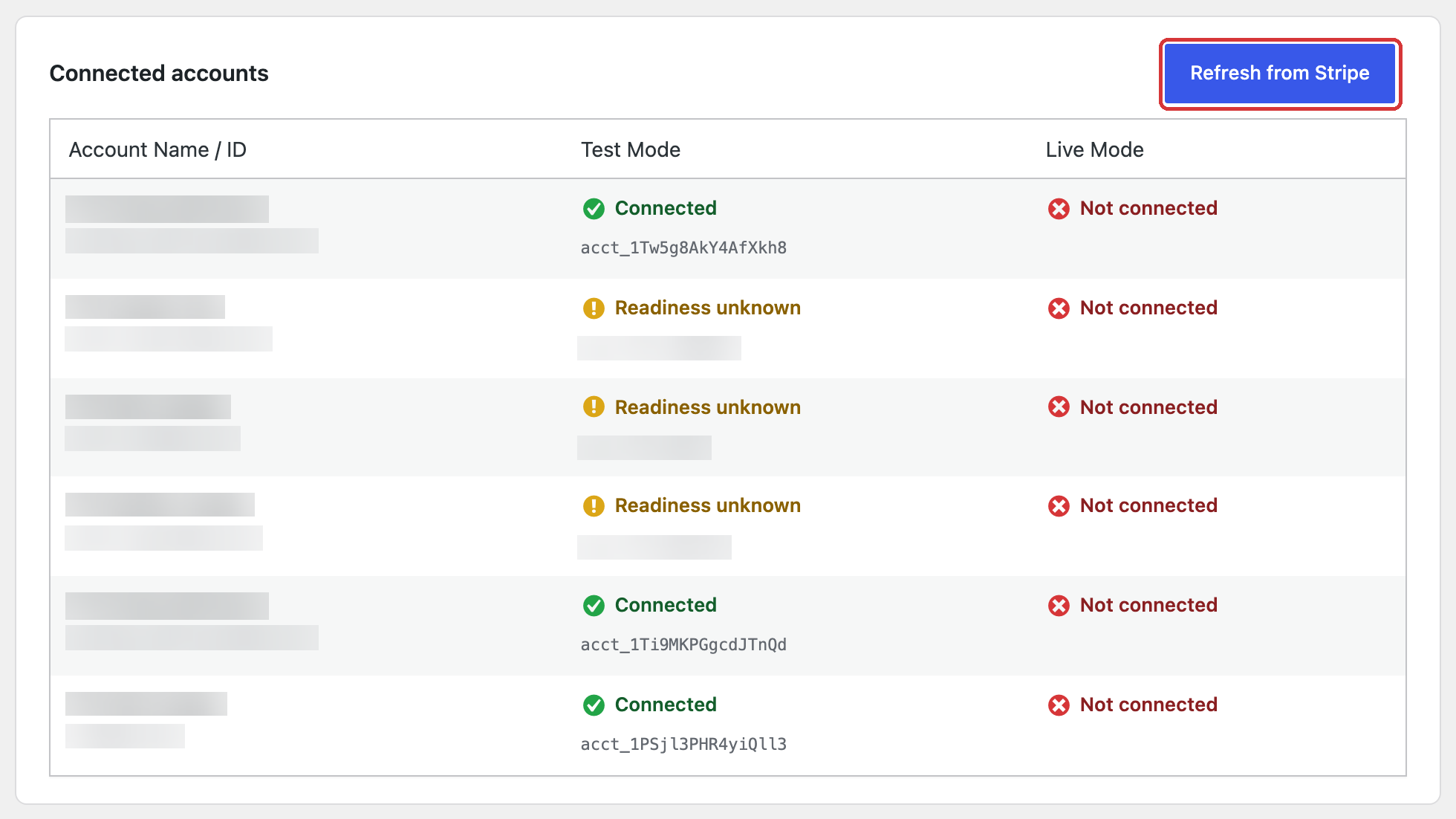Click green check icon beside acct_1Tw5g8AkY4AfXkh8
Screen dimensions: 1456x819
click(594, 209)
